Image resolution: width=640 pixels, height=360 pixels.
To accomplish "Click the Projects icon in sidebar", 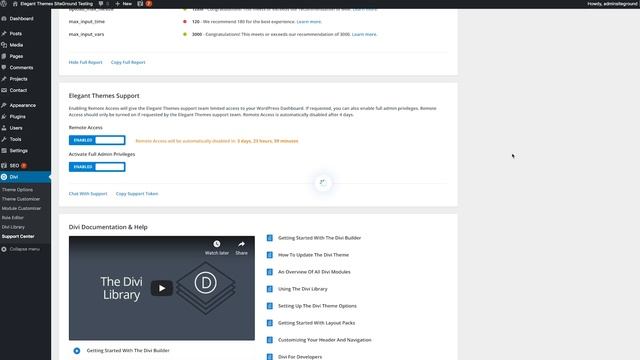I will (x=4, y=79).
